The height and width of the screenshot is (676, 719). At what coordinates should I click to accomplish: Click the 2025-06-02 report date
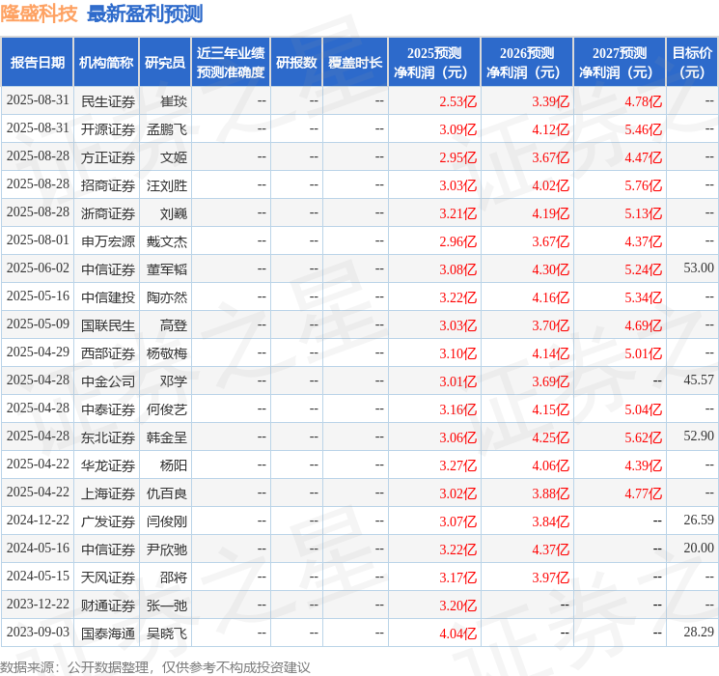pos(38,268)
